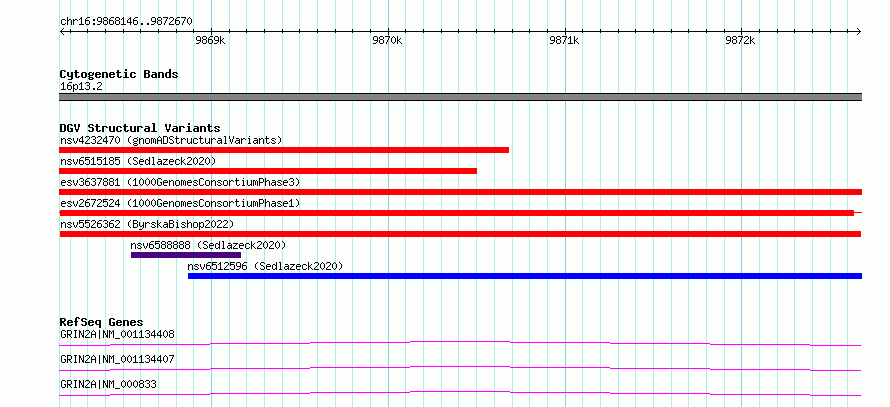Open the nsv6515185 (Sedlazeck2020) label
Image resolution: width=890 pixels, height=407 pixels.
click(x=138, y=161)
